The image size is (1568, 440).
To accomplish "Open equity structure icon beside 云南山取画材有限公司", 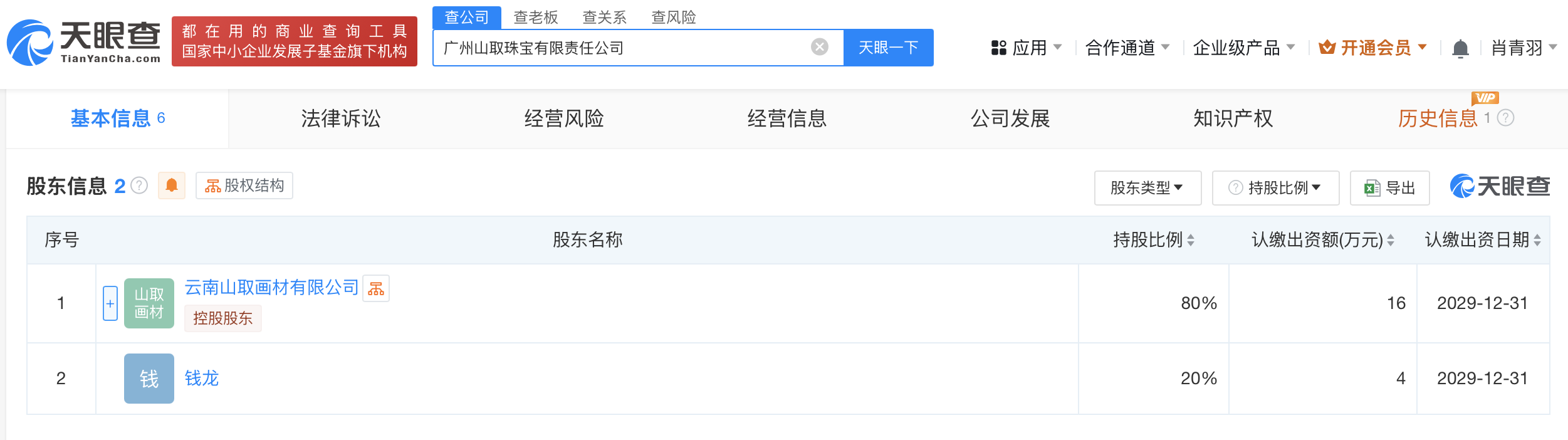I will coord(376,288).
